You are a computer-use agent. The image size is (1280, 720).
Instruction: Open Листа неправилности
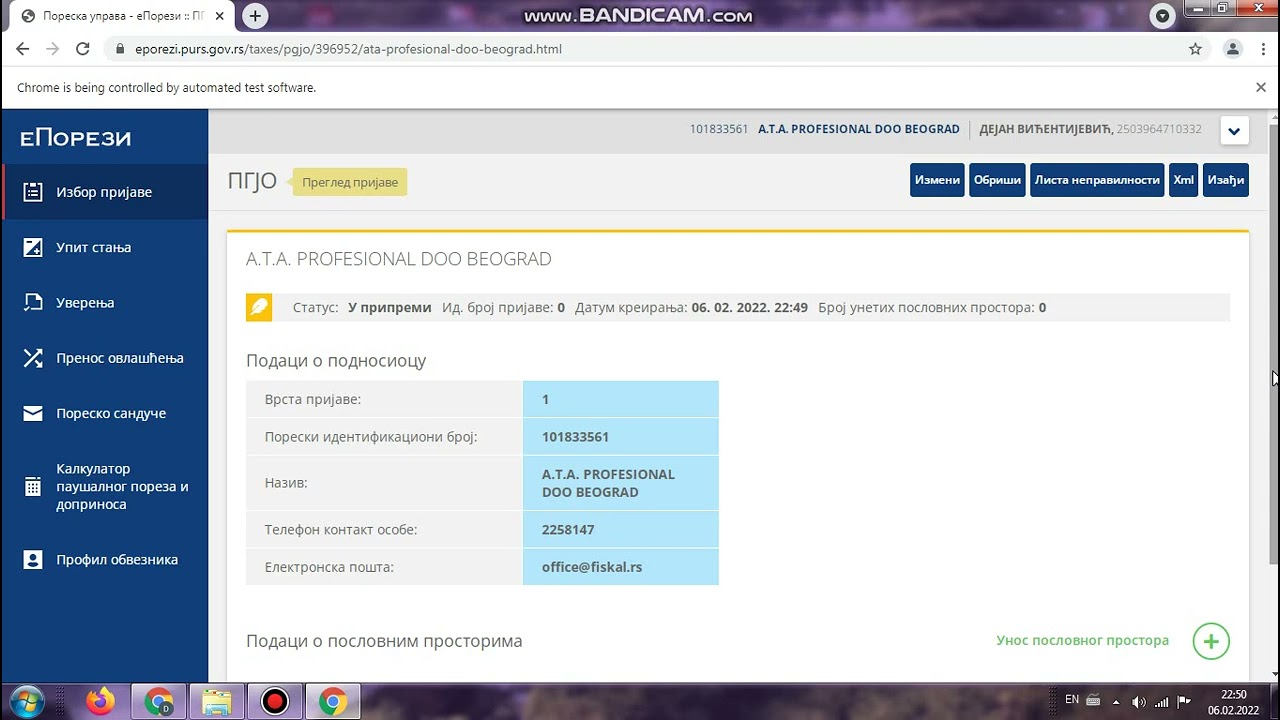(x=1097, y=180)
